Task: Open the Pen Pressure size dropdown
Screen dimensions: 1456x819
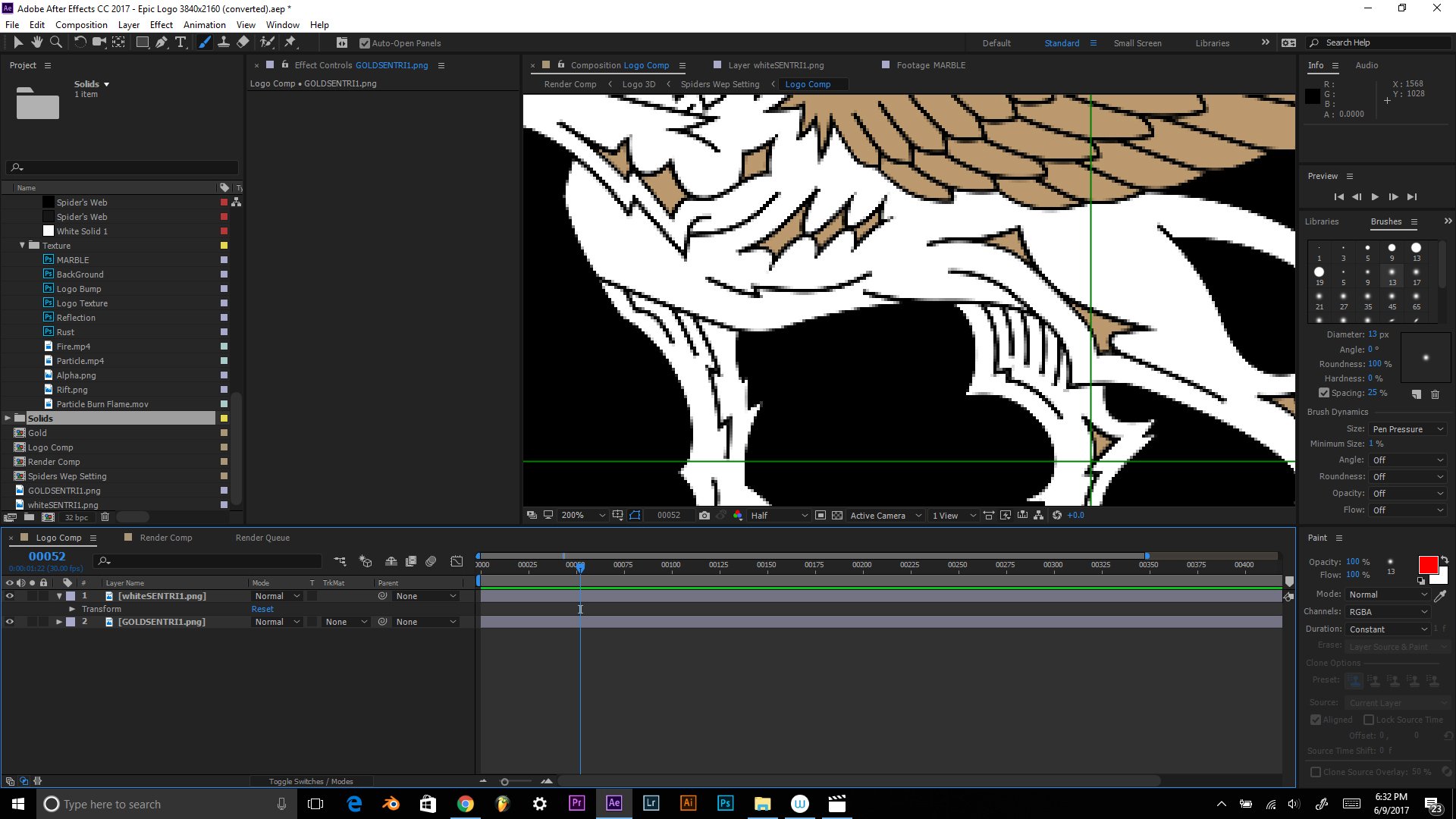Action: [1407, 429]
